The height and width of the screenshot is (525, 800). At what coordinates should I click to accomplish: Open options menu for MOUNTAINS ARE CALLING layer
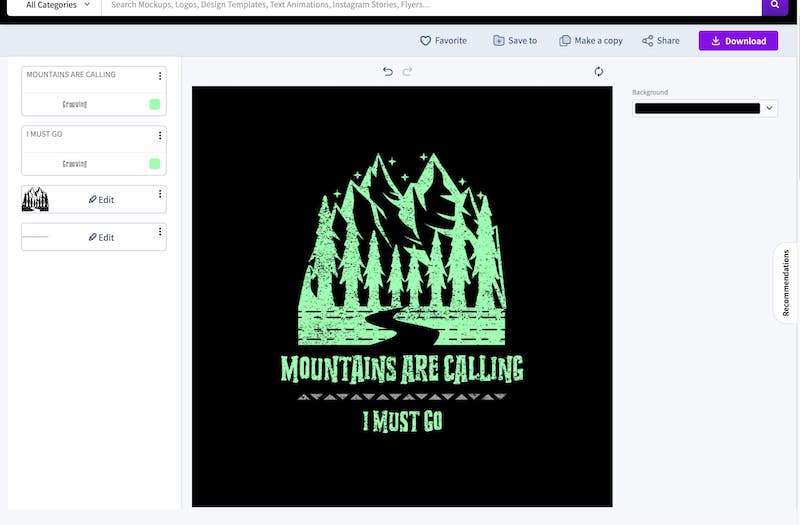(x=160, y=76)
